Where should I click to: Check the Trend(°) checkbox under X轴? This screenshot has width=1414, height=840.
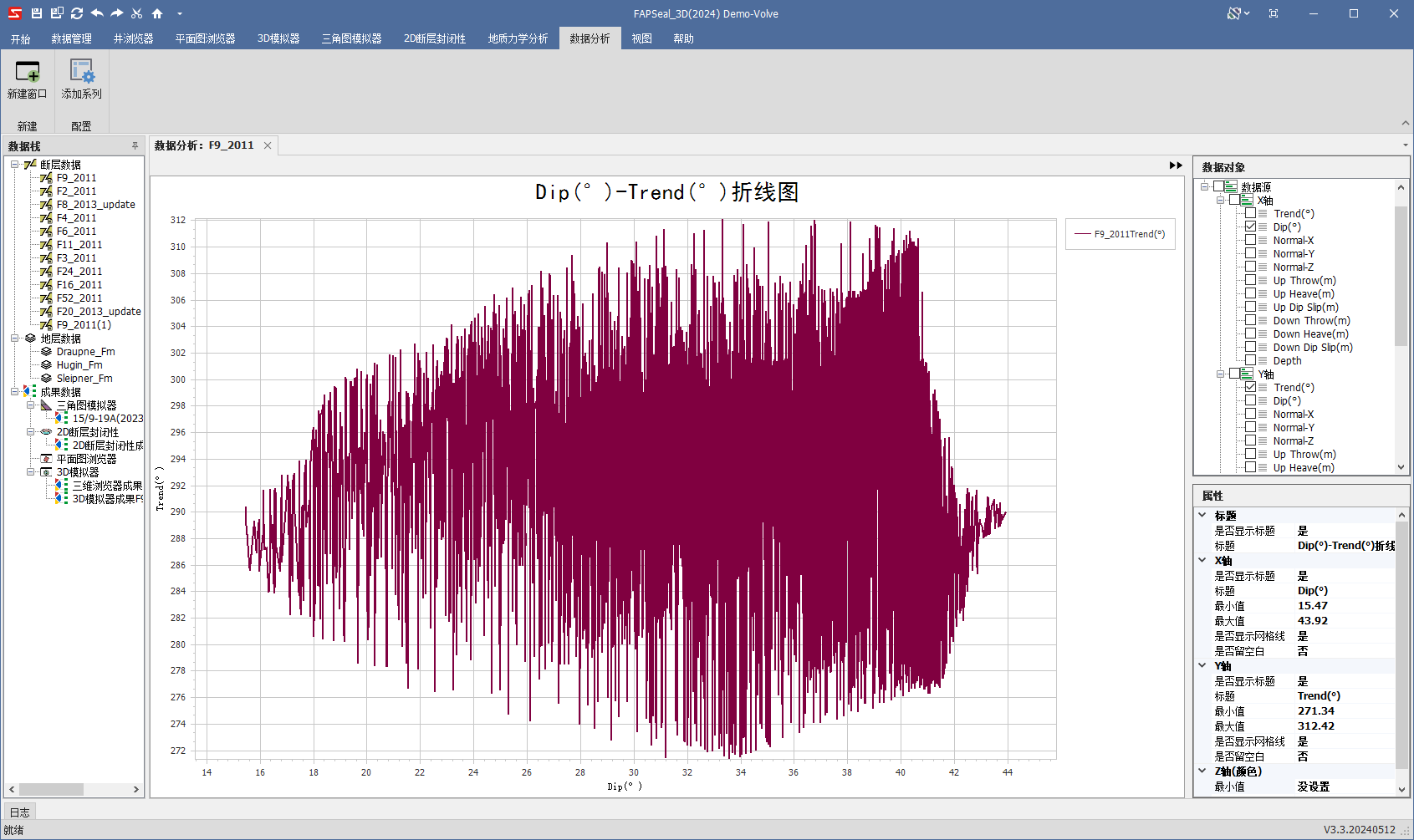(x=1250, y=213)
